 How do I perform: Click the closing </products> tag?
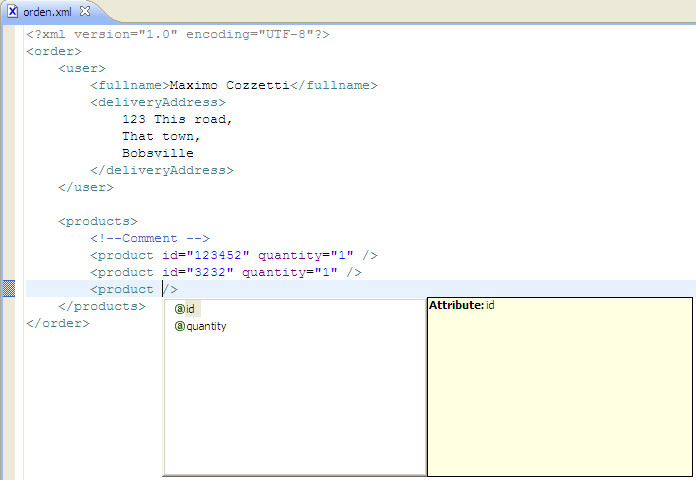coord(102,306)
